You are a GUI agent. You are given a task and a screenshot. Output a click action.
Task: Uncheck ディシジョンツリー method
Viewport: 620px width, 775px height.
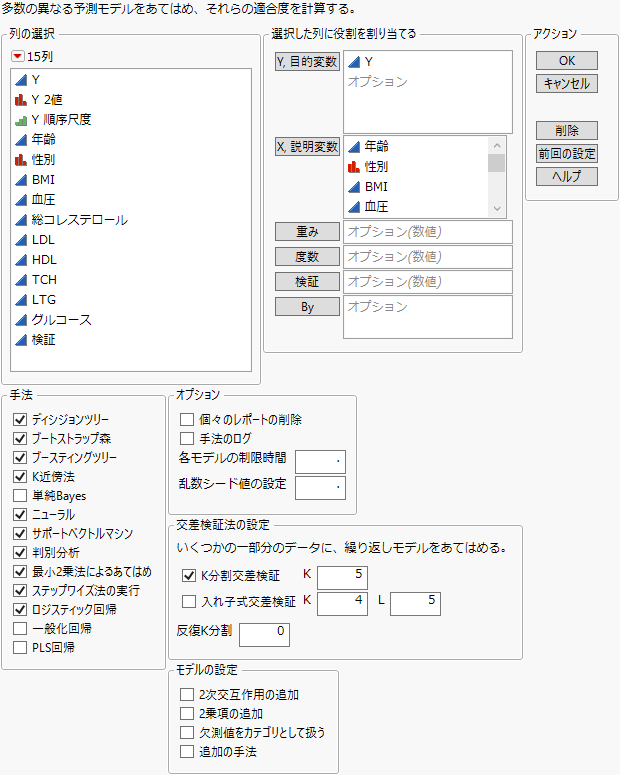(x=20, y=420)
